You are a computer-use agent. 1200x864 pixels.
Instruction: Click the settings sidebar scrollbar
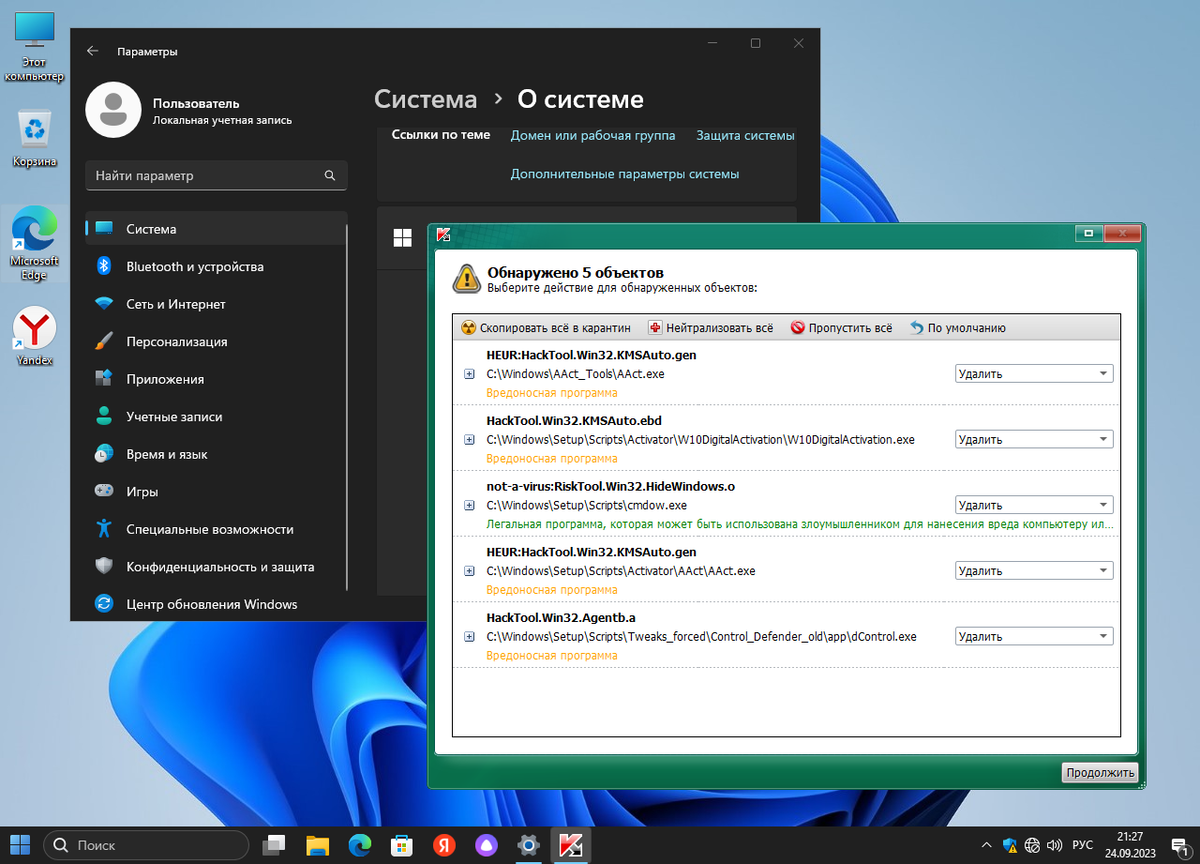coord(347,405)
